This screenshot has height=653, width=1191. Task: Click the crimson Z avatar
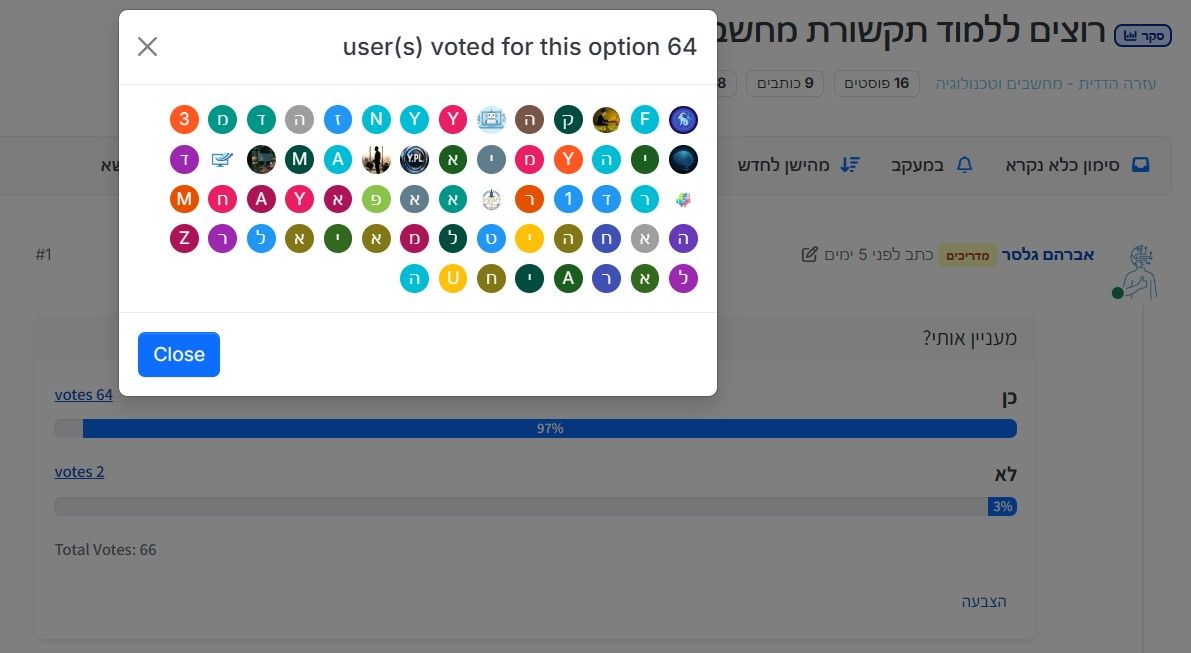tap(184, 238)
